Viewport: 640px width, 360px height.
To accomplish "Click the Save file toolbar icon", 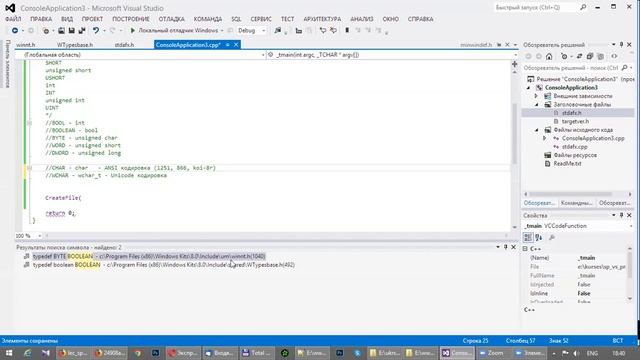I will coord(71,31).
